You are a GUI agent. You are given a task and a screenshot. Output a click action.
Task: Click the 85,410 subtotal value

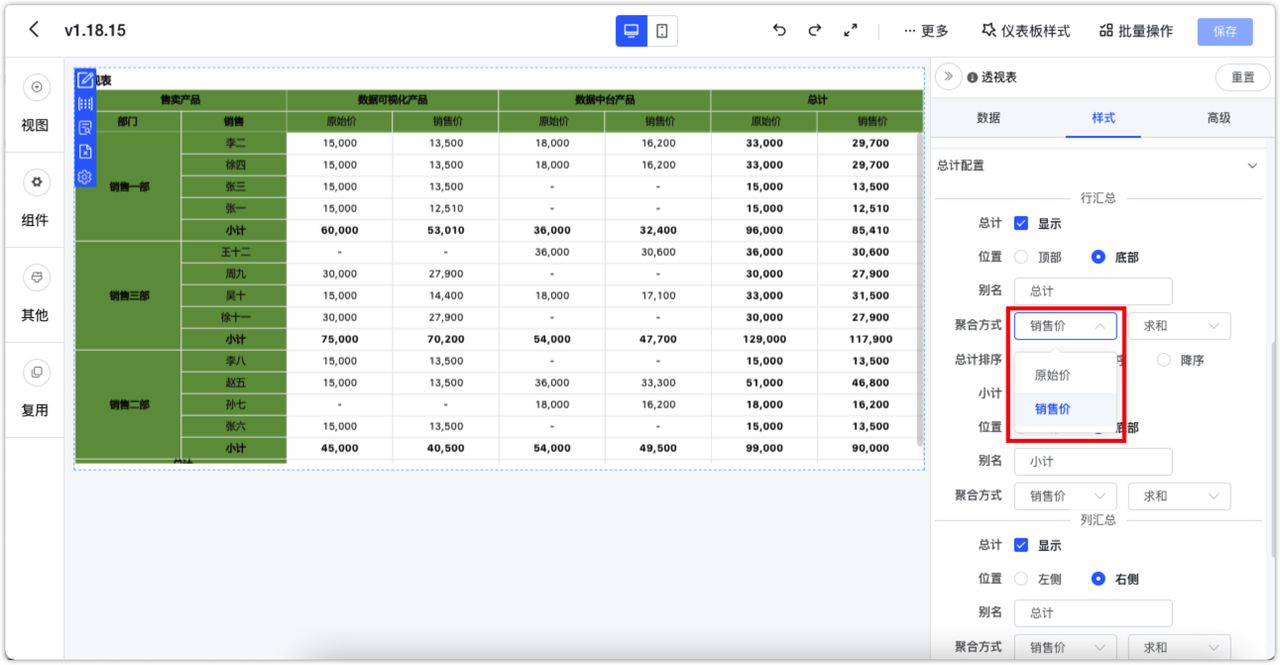coord(870,230)
